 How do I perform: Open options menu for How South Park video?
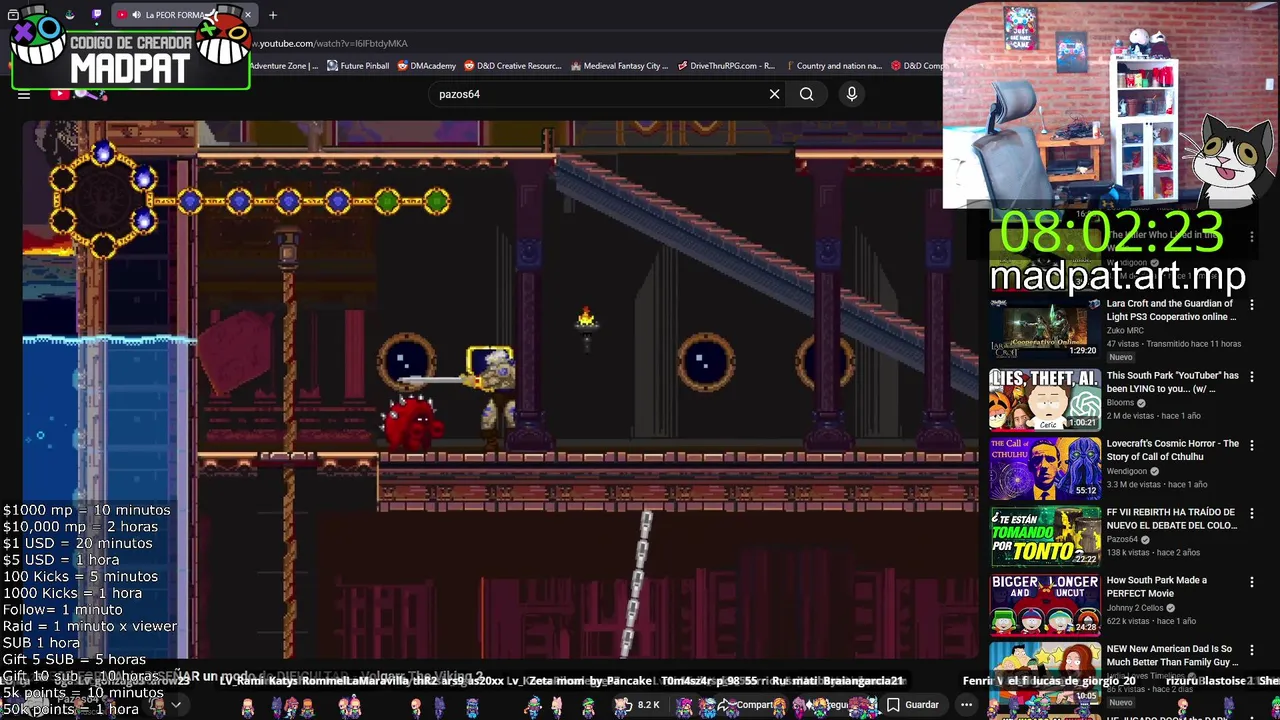click(1252, 582)
